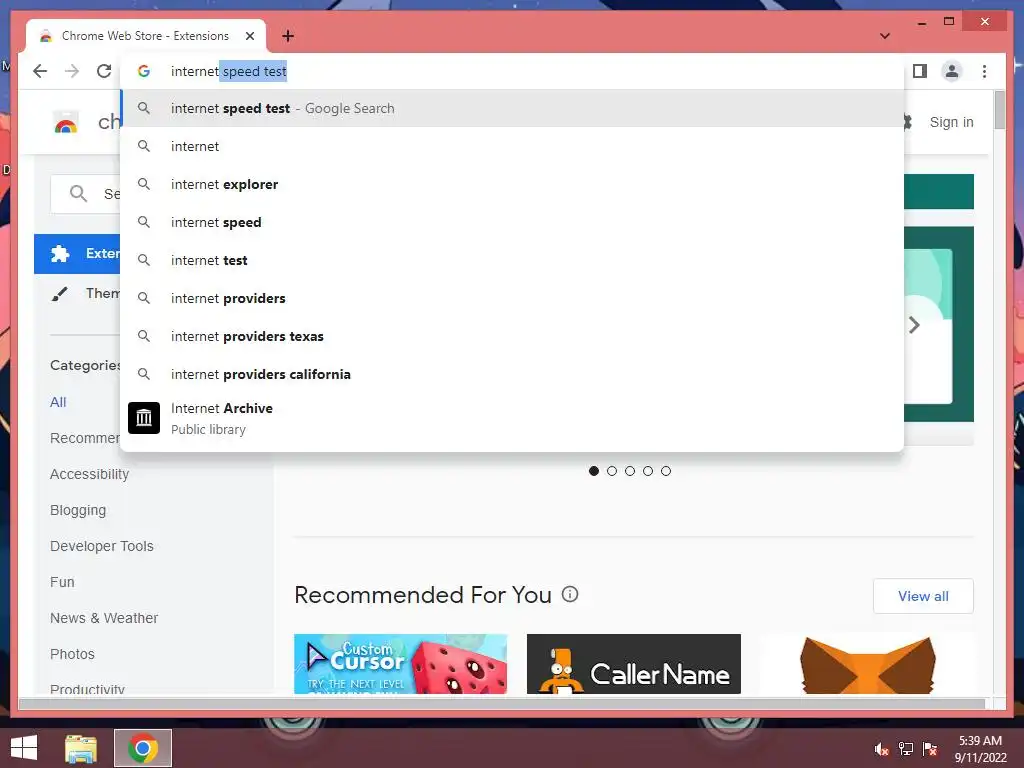
Task: Select the 'internet speed' suggestion
Action: tap(513, 222)
